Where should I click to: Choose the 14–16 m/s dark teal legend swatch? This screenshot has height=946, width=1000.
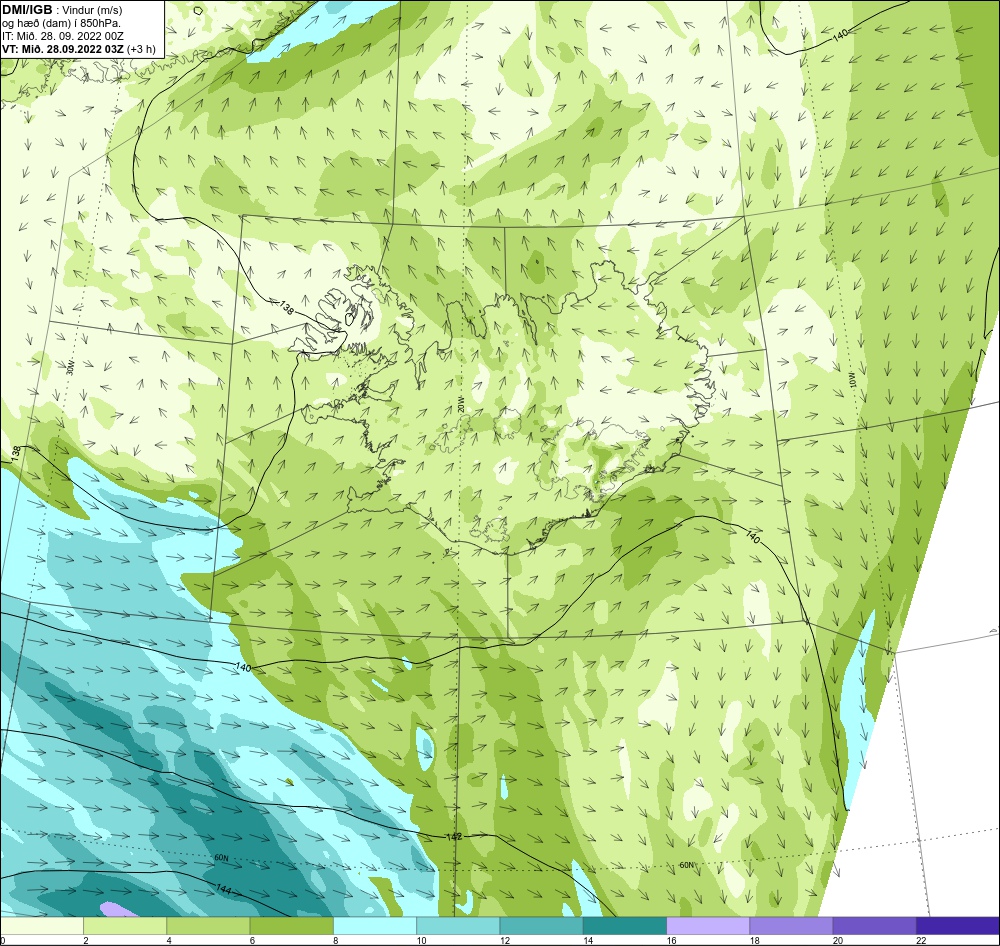click(625, 925)
